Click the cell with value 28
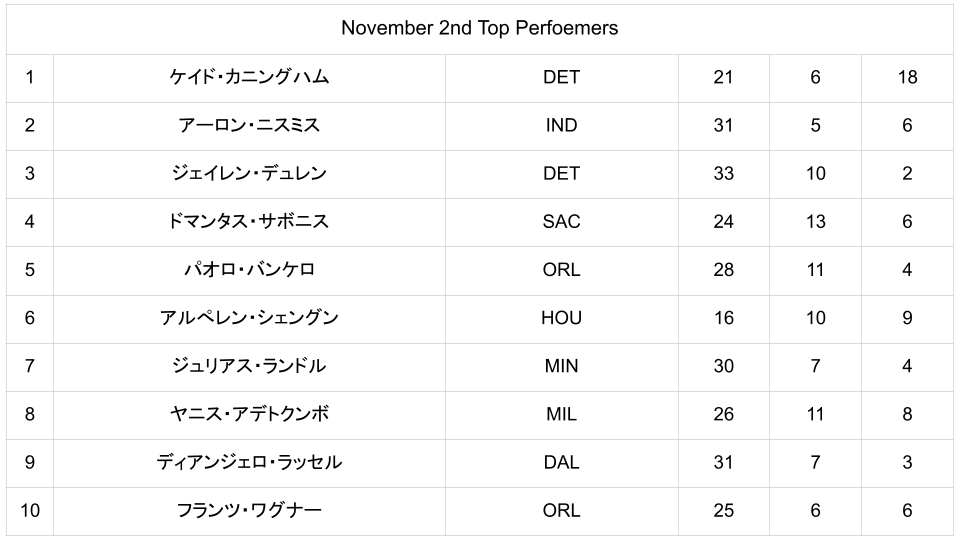 click(x=723, y=269)
